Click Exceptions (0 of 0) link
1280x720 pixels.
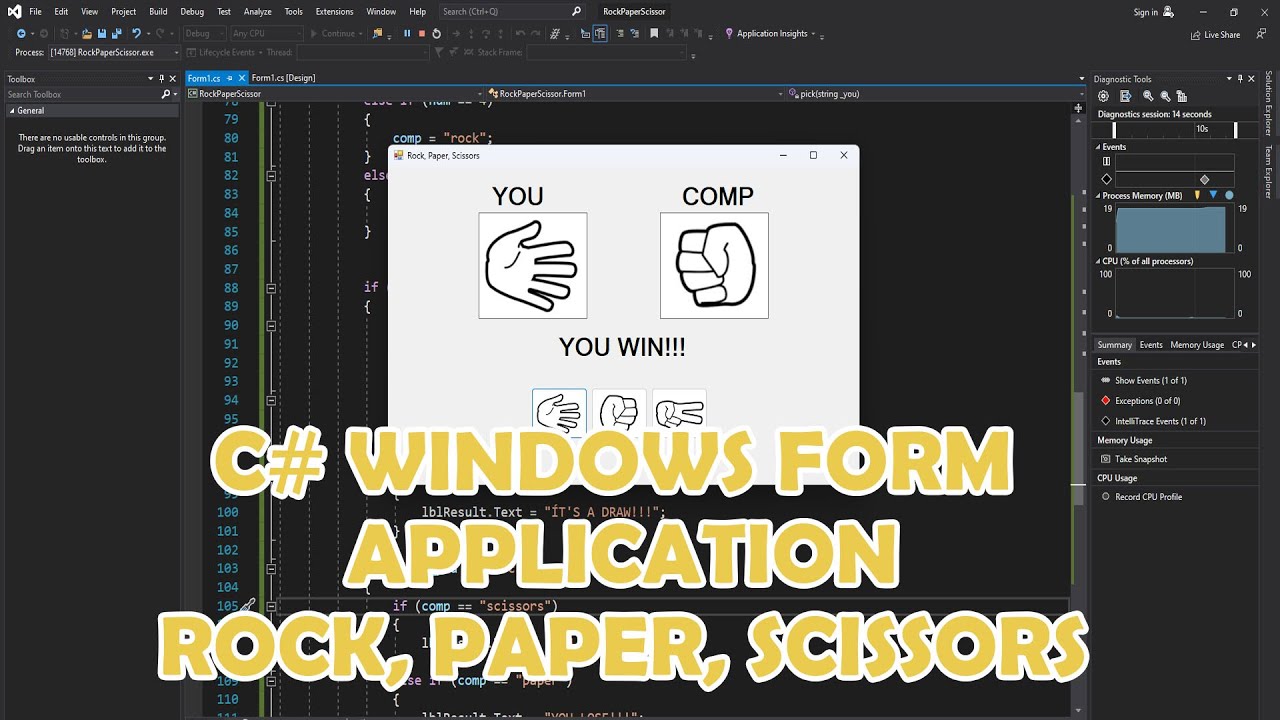(x=1147, y=401)
